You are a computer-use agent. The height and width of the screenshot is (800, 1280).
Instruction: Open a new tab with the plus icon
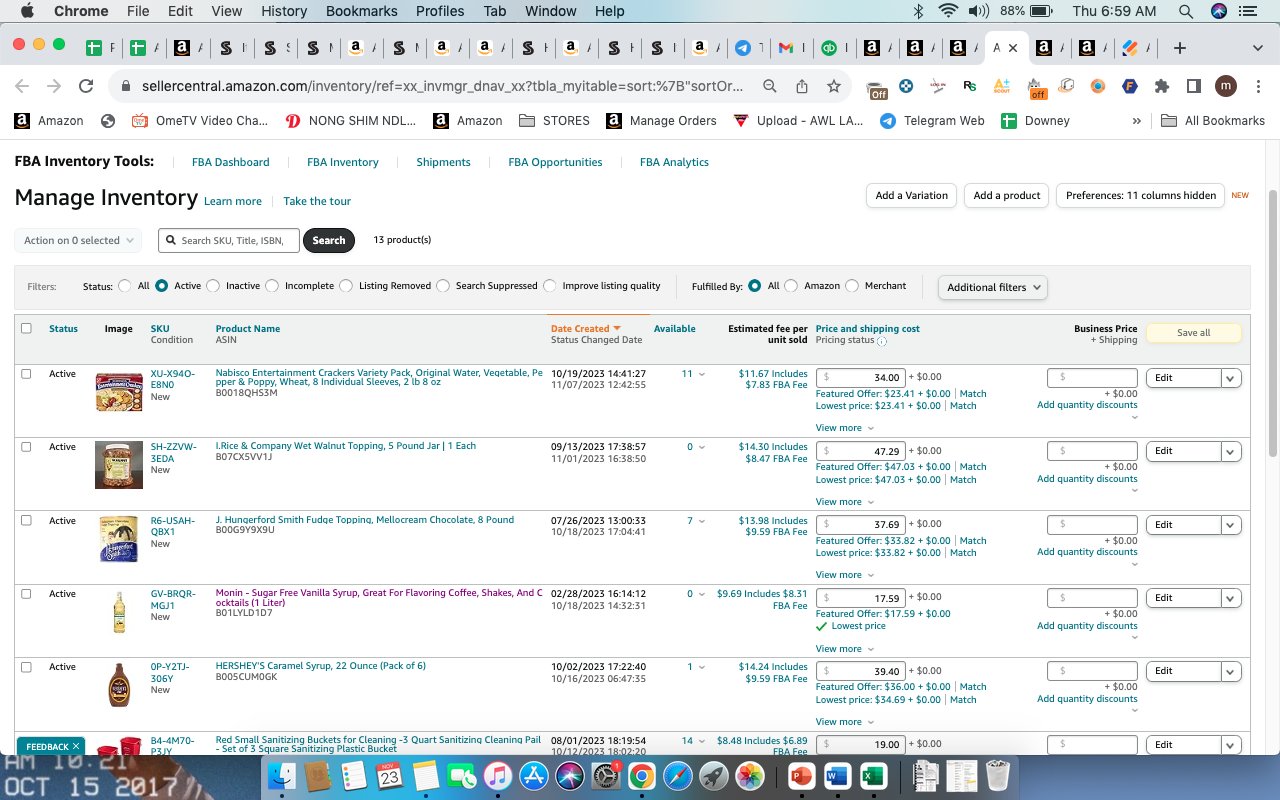[1180, 48]
